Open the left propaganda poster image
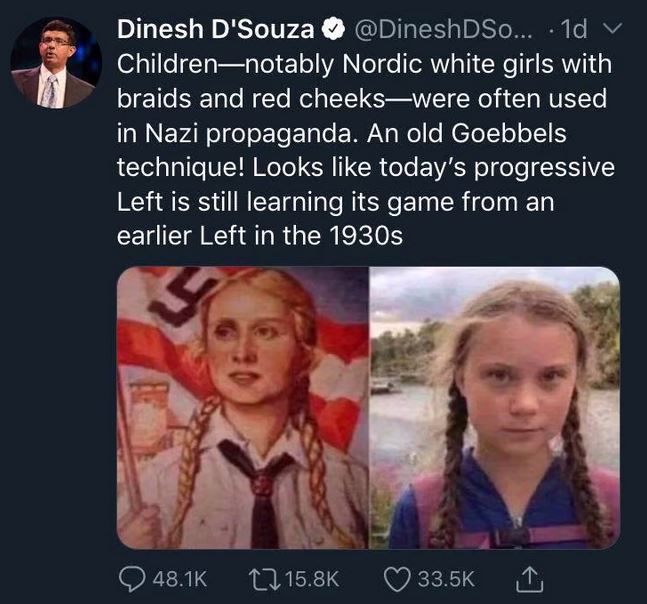 pyautogui.click(x=243, y=408)
